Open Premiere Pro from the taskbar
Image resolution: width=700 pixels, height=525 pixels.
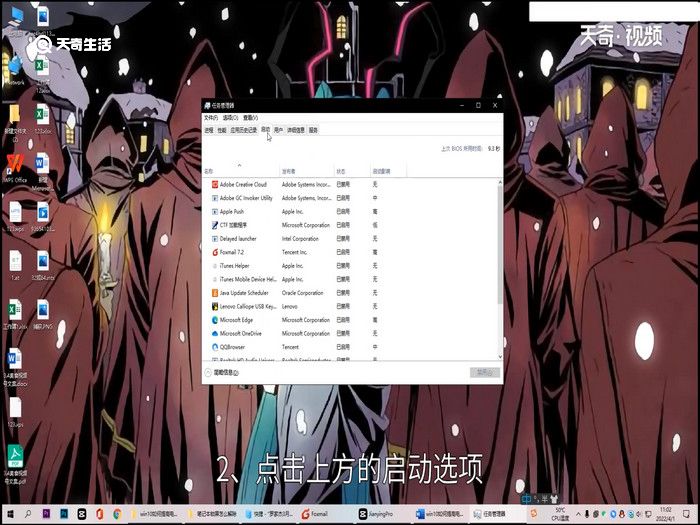tap(46, 514)
